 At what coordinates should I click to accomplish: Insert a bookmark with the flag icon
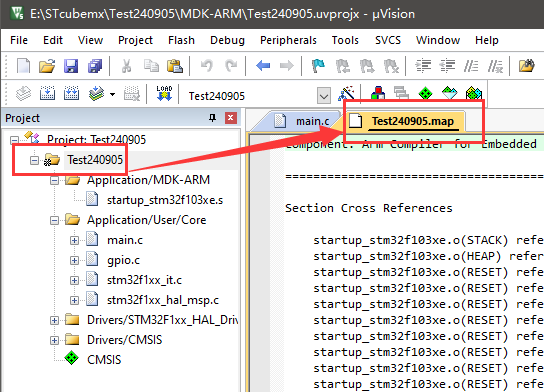(318, 65)
